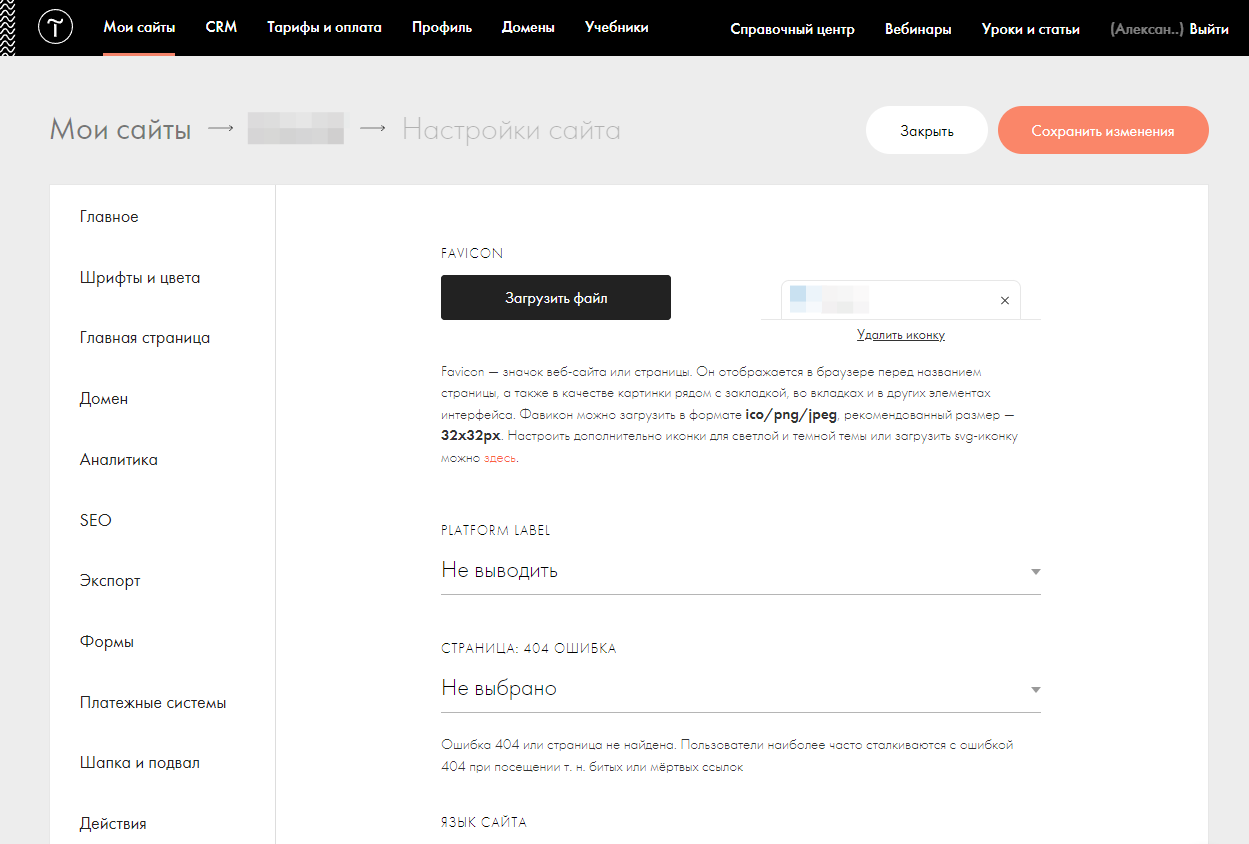Remove uploaded favicon with the X icon

1004,300
